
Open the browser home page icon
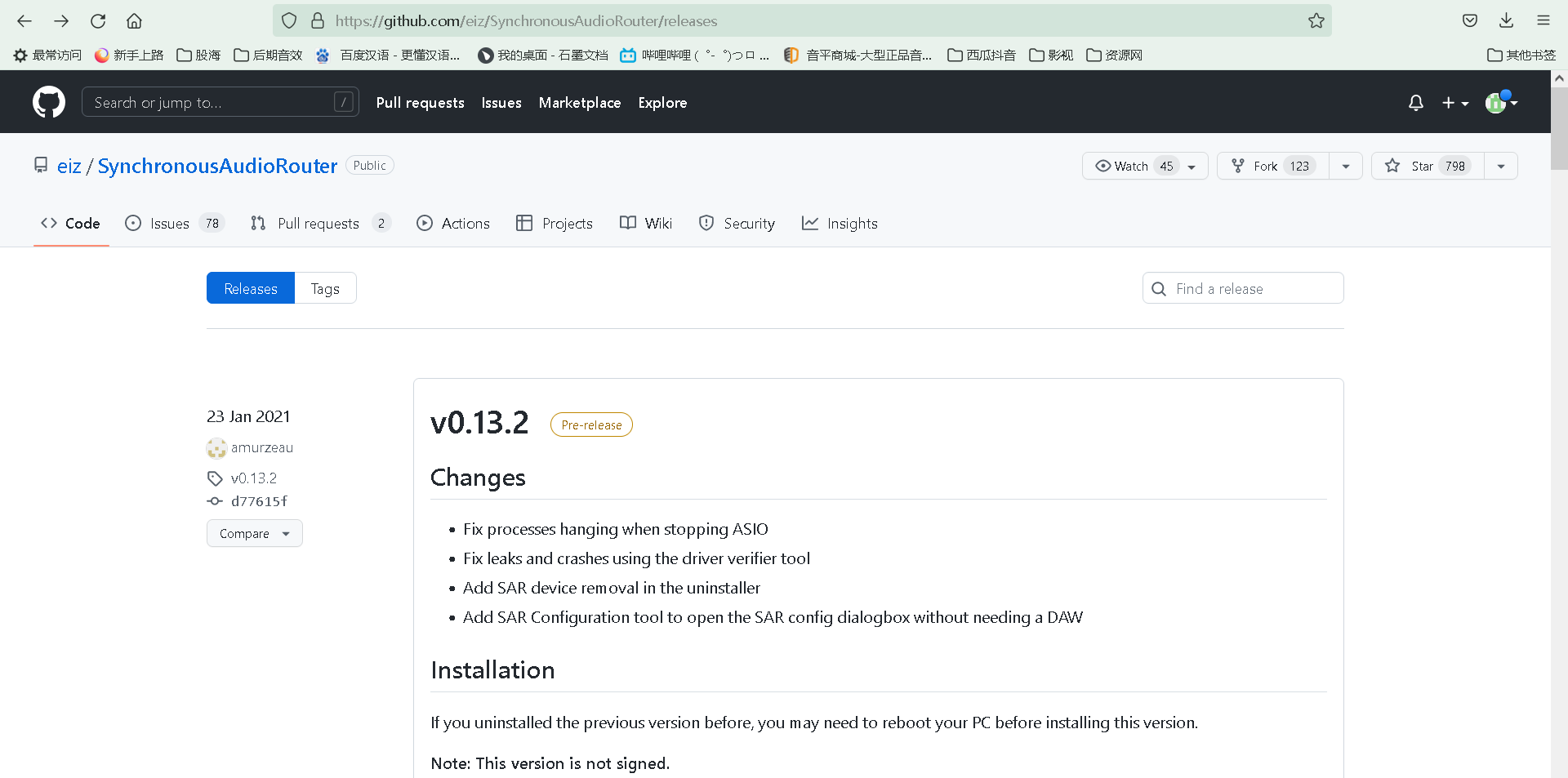[135, 20]
